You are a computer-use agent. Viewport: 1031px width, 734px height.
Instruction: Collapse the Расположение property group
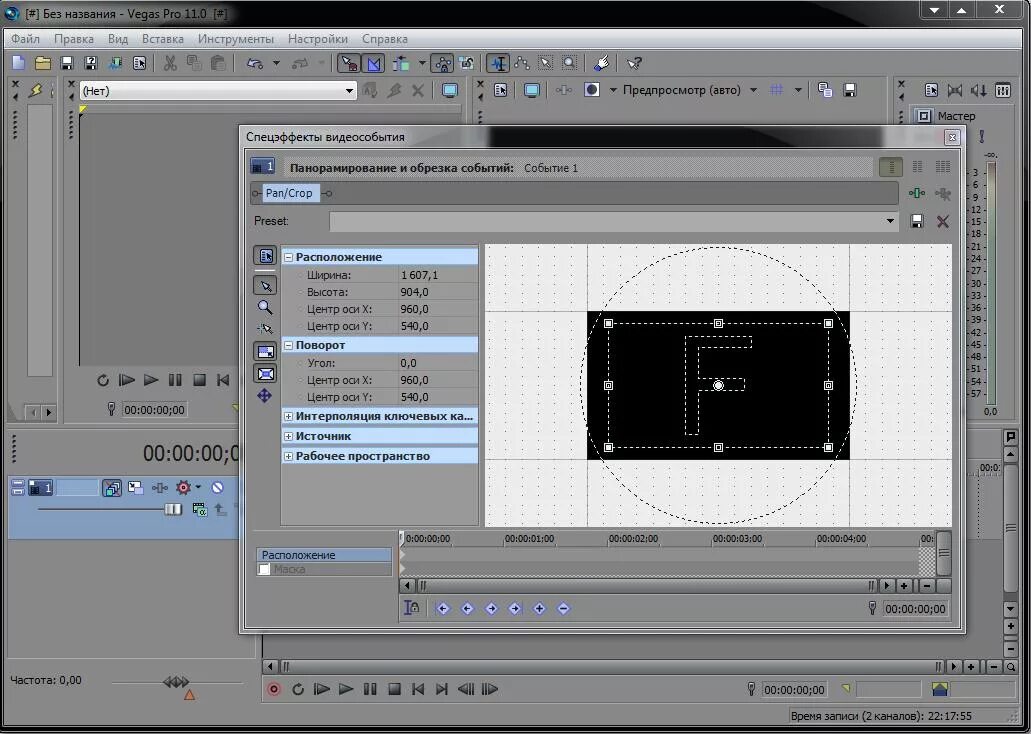pos(289,257)
